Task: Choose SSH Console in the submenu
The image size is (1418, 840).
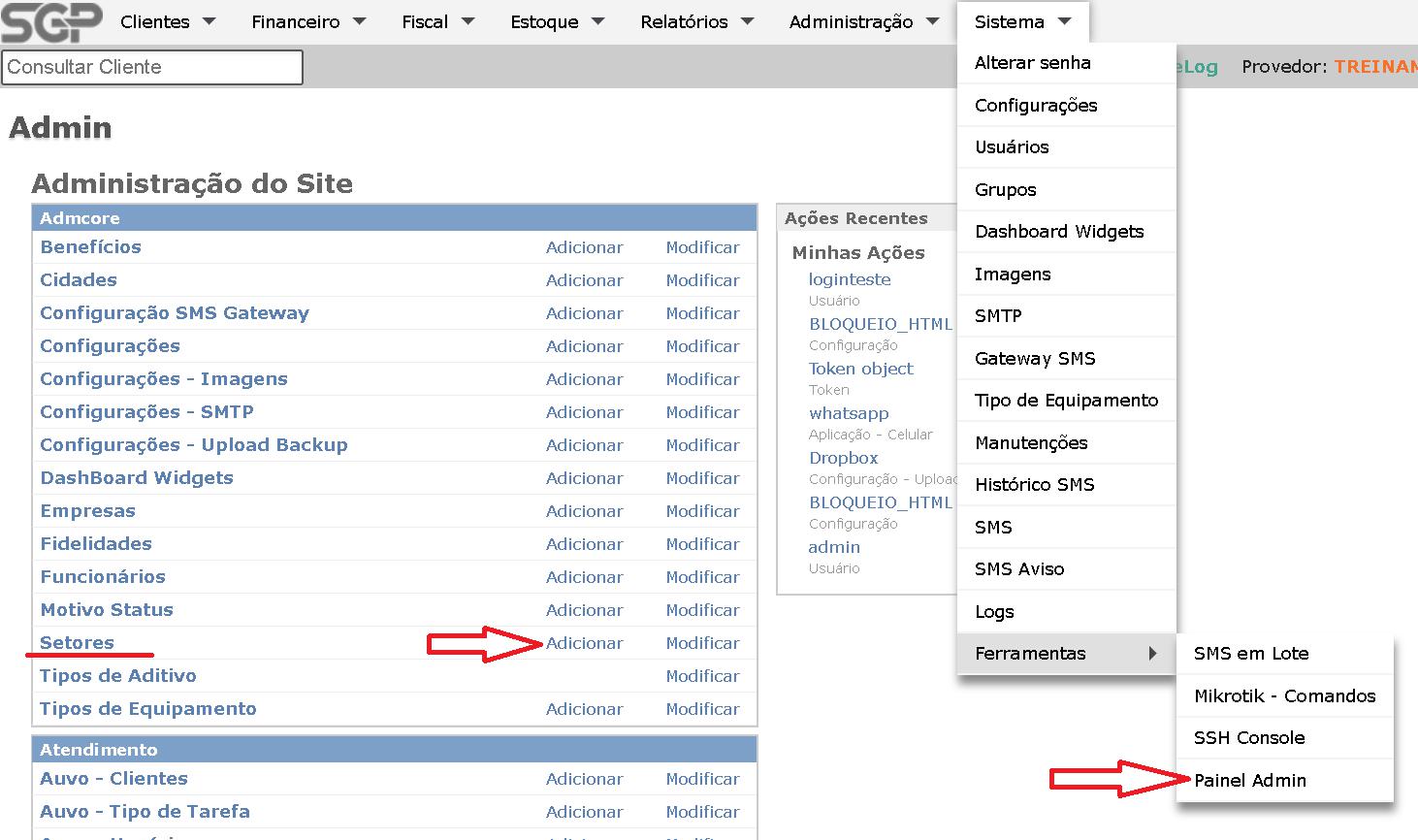Action: (x=1248, y=737)
